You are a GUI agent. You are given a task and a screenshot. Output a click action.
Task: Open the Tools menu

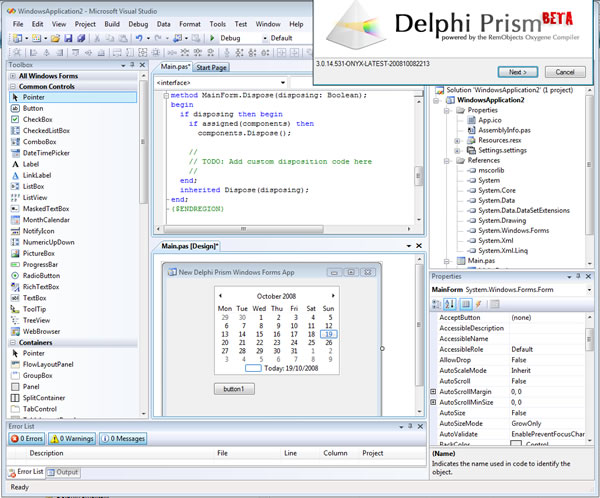(x=217, y=24)
